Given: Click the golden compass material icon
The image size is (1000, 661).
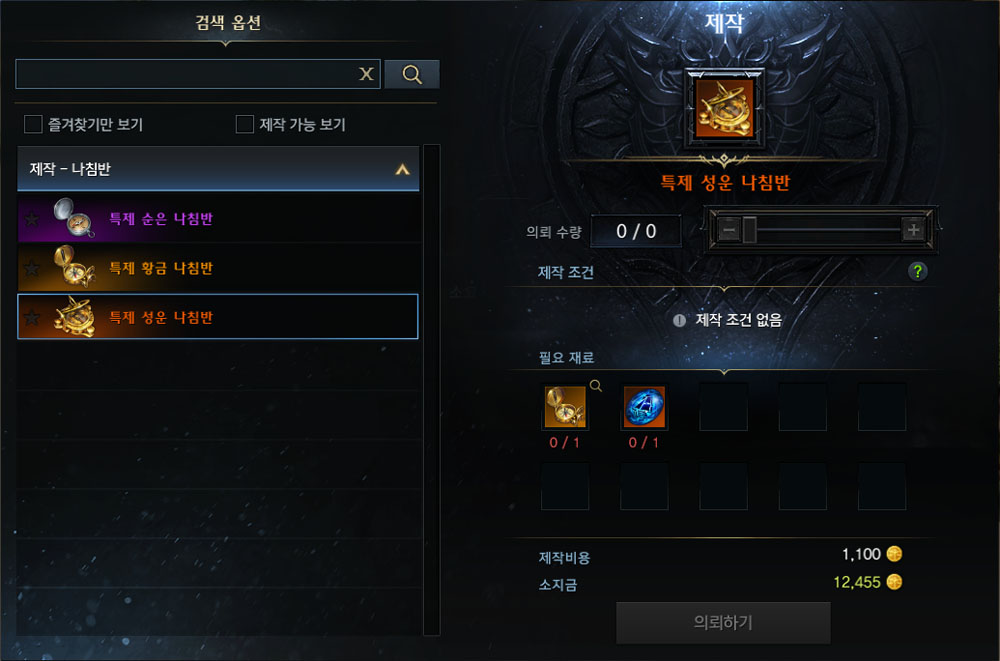Looking at the screenshot, I should pyautogui.click(x=565, y=406).
